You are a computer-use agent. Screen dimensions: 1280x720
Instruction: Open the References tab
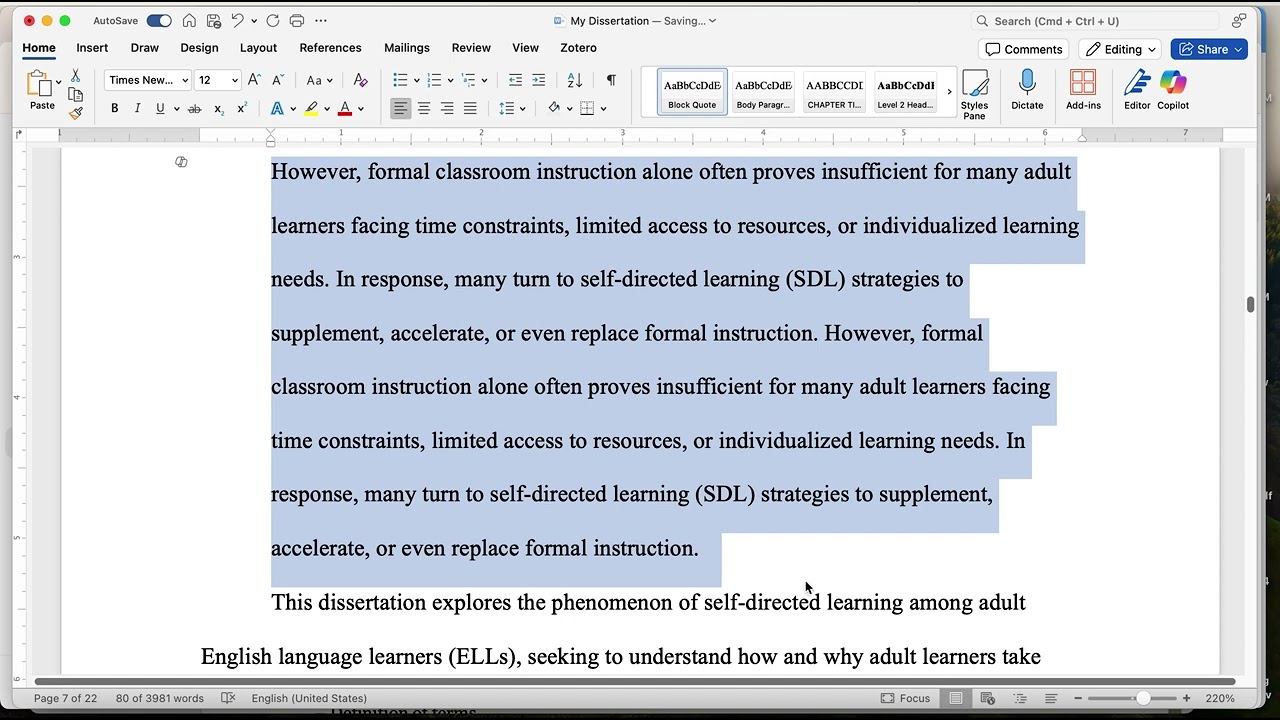click(x=330, y=47)
